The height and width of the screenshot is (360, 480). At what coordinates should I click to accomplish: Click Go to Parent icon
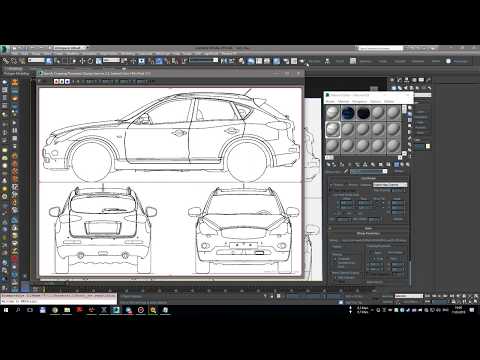coord(402,164)
